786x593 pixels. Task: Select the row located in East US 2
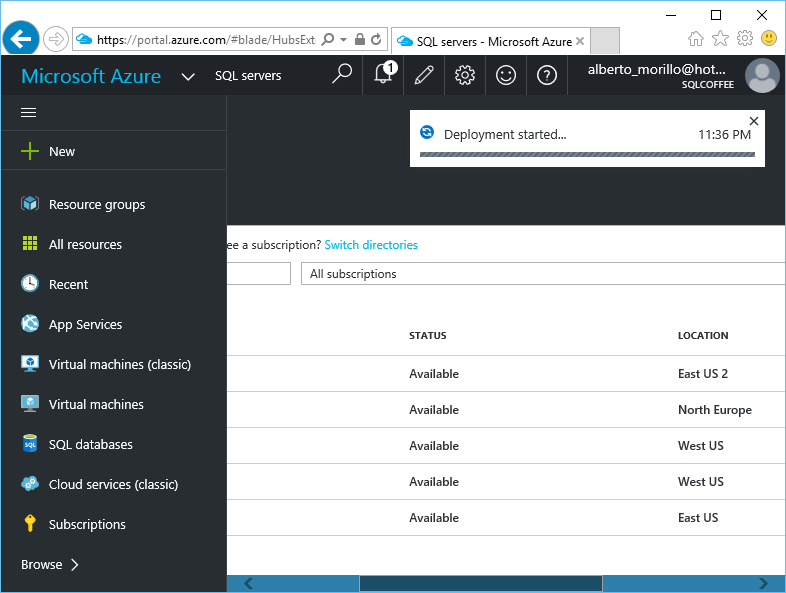point(506,374)
